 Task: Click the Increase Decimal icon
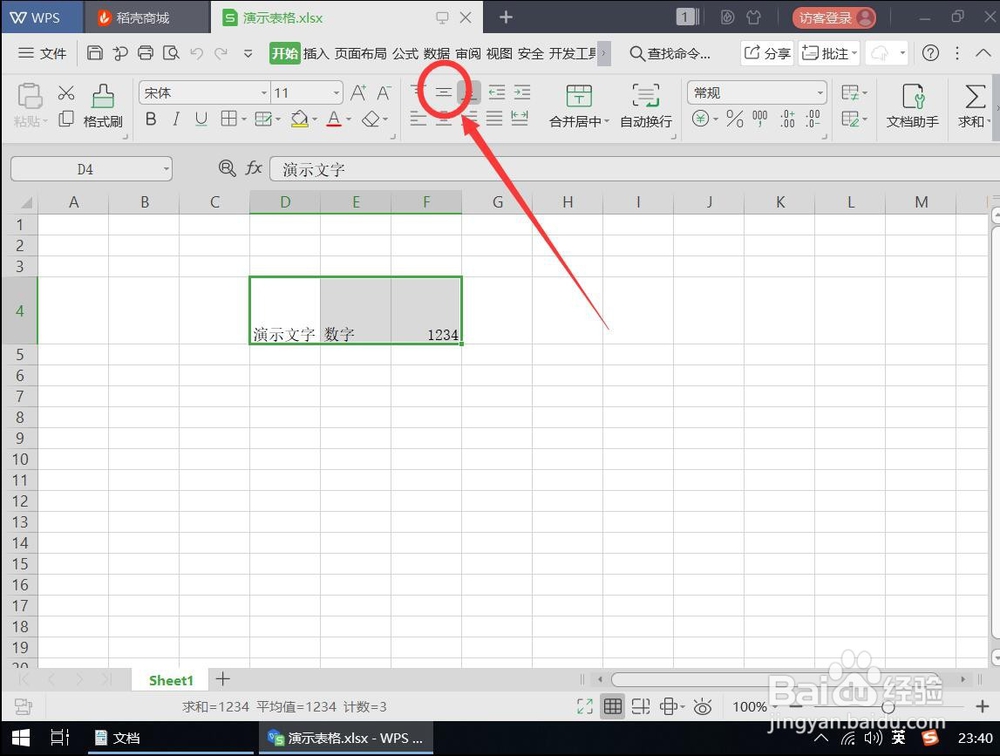coord(786,119)
